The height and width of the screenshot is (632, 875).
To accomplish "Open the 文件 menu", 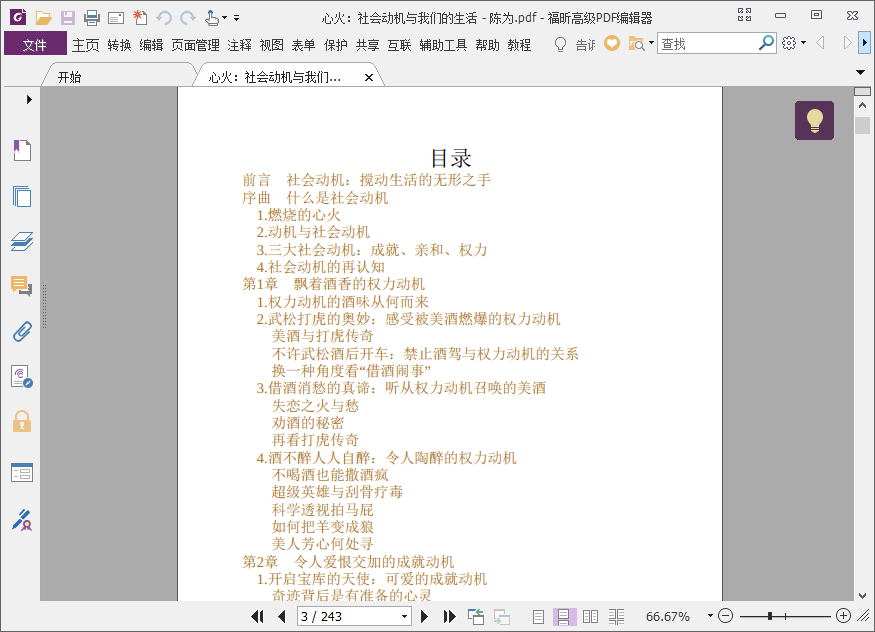I will coord(35,45).
